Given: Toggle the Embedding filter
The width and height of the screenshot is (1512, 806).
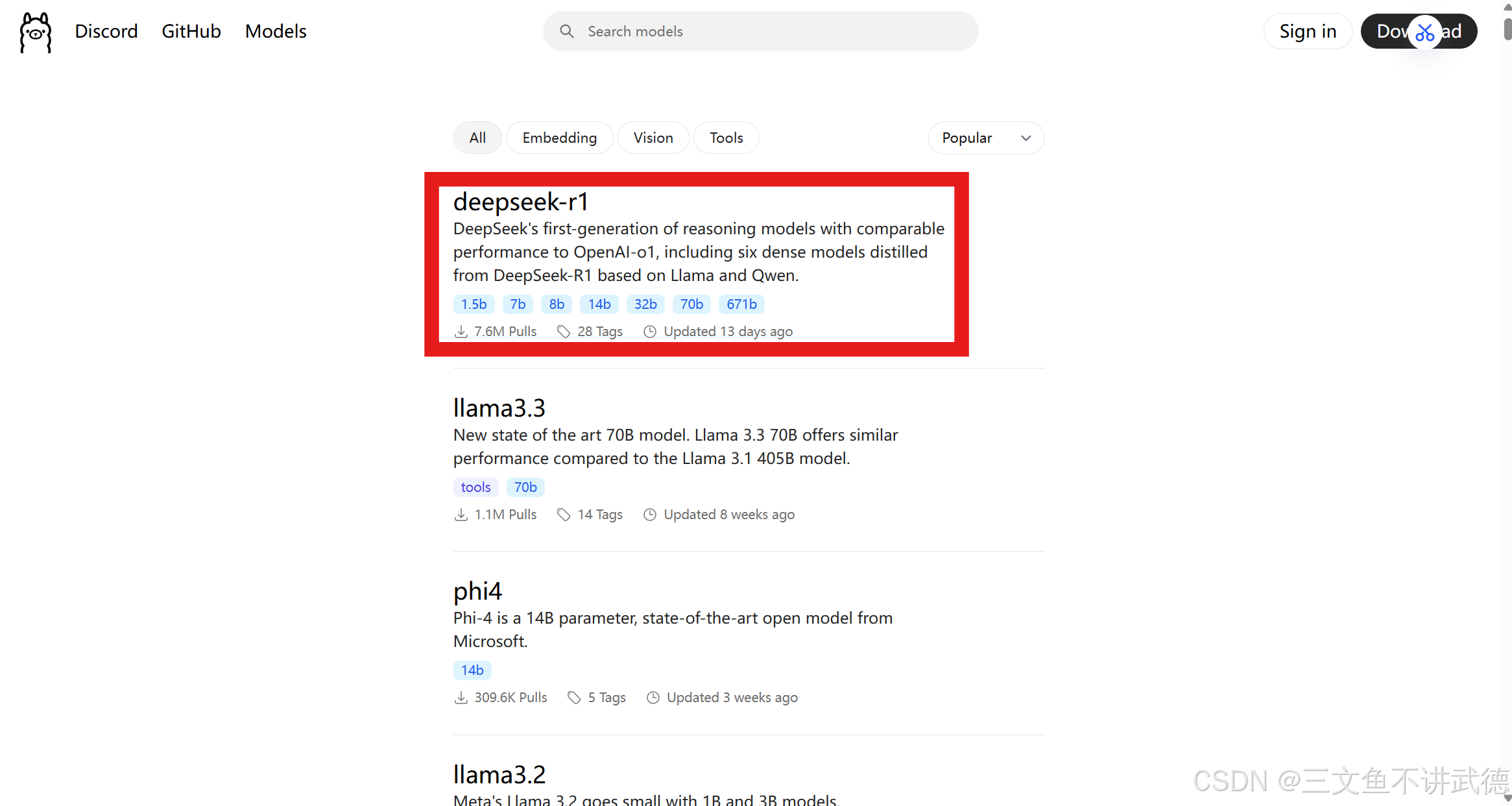Looking at the screenshot, I should 559,138.
